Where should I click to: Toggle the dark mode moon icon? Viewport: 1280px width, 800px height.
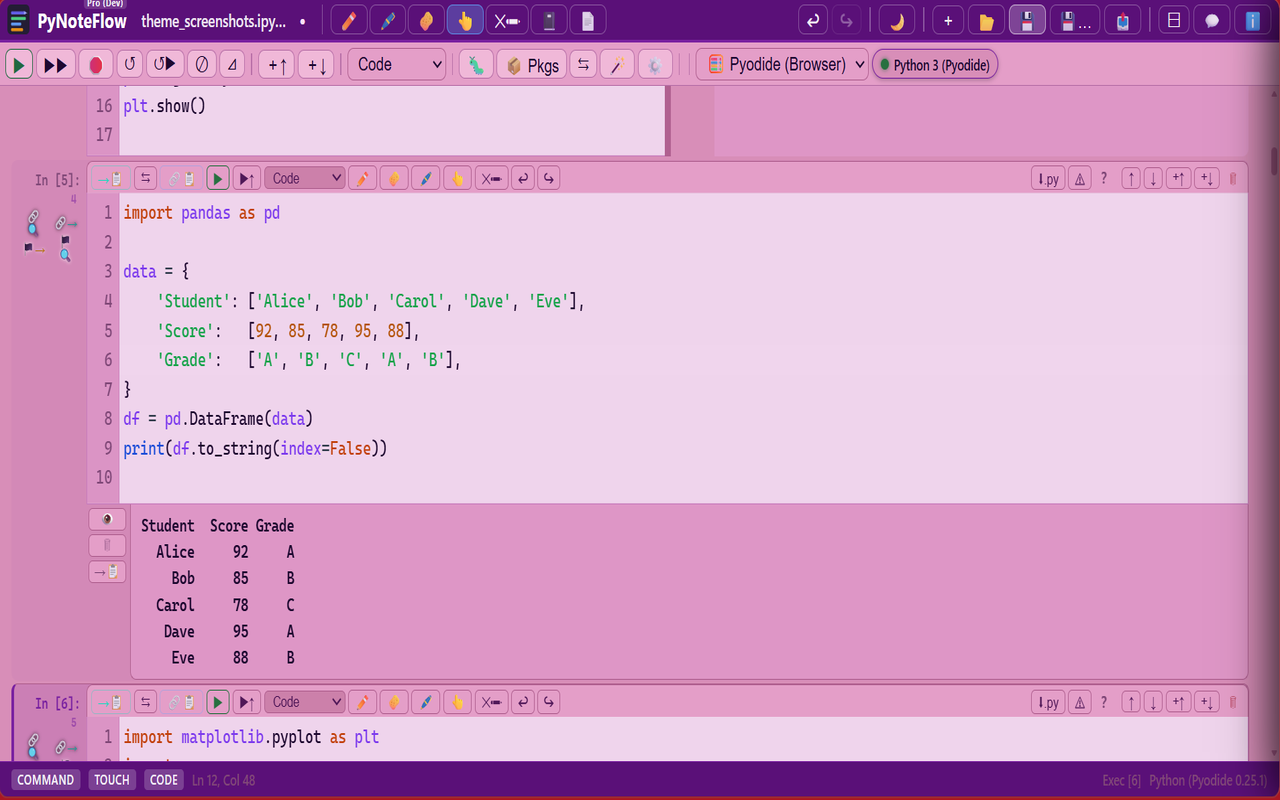(x=897, y=20)
